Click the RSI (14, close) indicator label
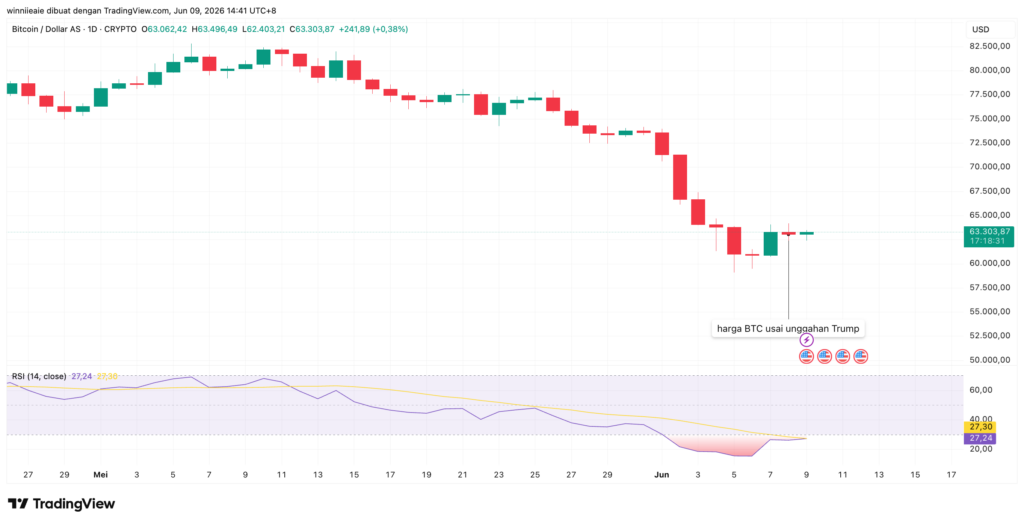The height and width of the screenshot is (524, 1024). point(39,376)
